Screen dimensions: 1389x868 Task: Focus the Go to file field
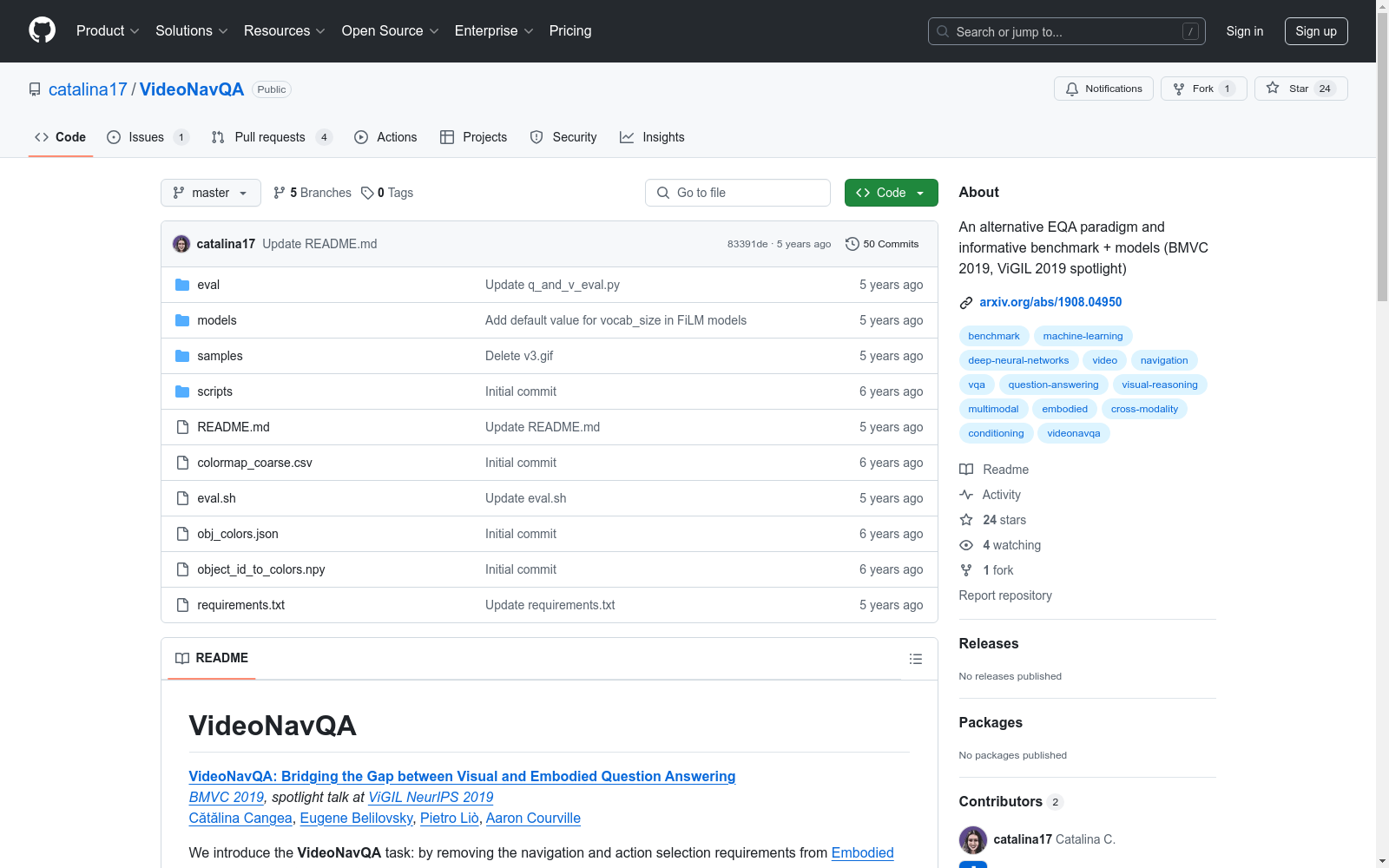pos(738,193)
